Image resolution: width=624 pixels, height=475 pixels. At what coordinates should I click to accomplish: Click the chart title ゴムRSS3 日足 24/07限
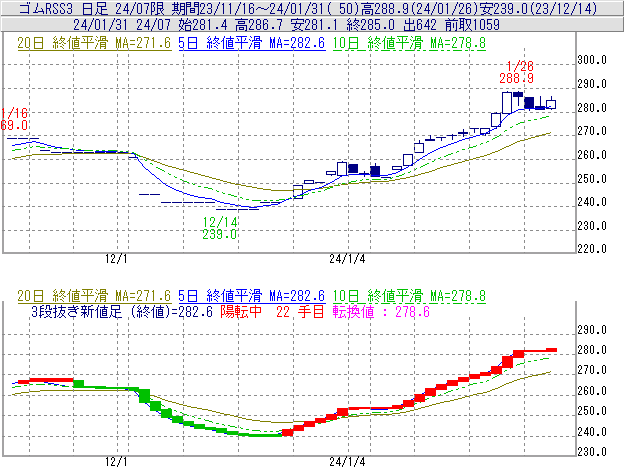click(x=92, y=8)
